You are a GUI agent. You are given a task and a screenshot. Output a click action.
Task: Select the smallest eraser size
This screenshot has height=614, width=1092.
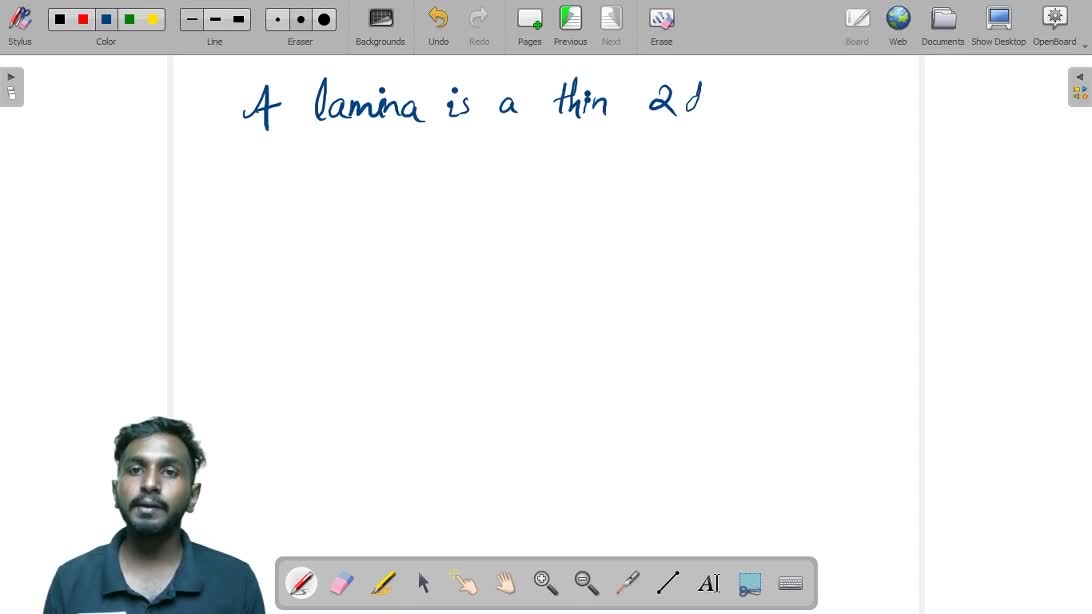(x=278, y=19)
